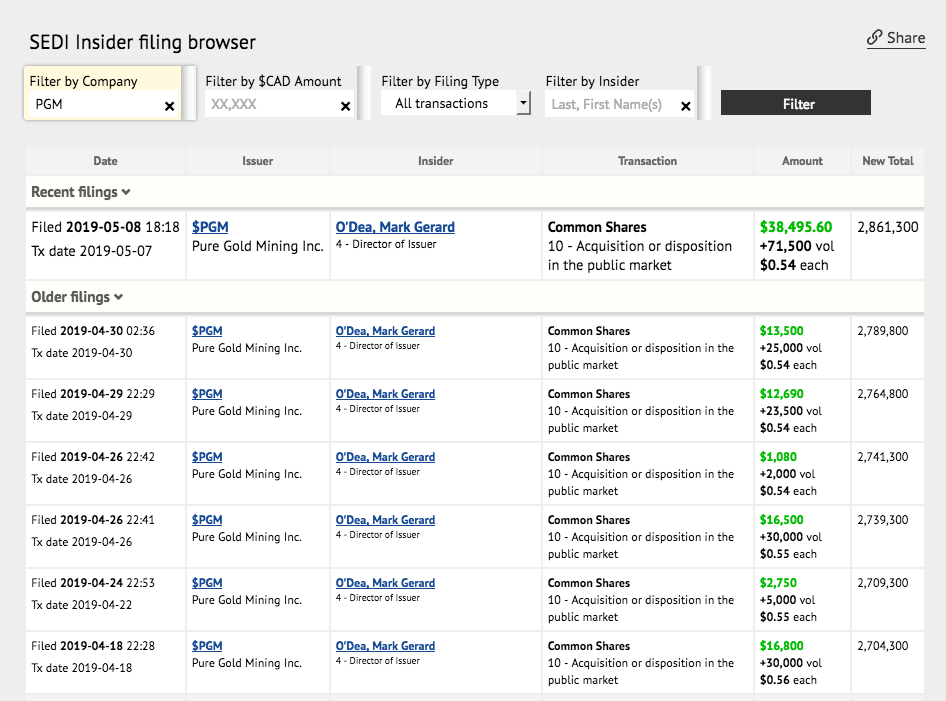Screen dimensions: 946x701
Task: Sort by the Date column header
Action: pos(105,161)
